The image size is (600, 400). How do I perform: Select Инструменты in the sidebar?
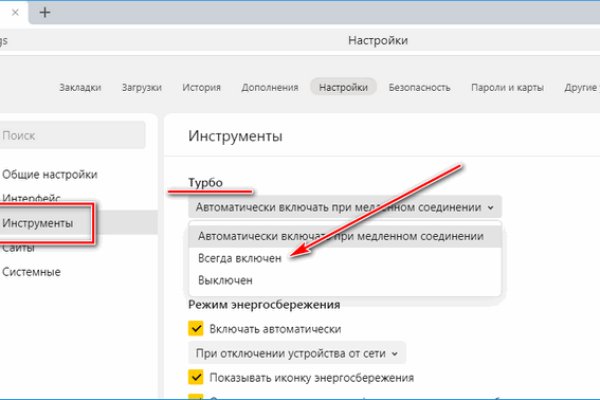point(38,222)
